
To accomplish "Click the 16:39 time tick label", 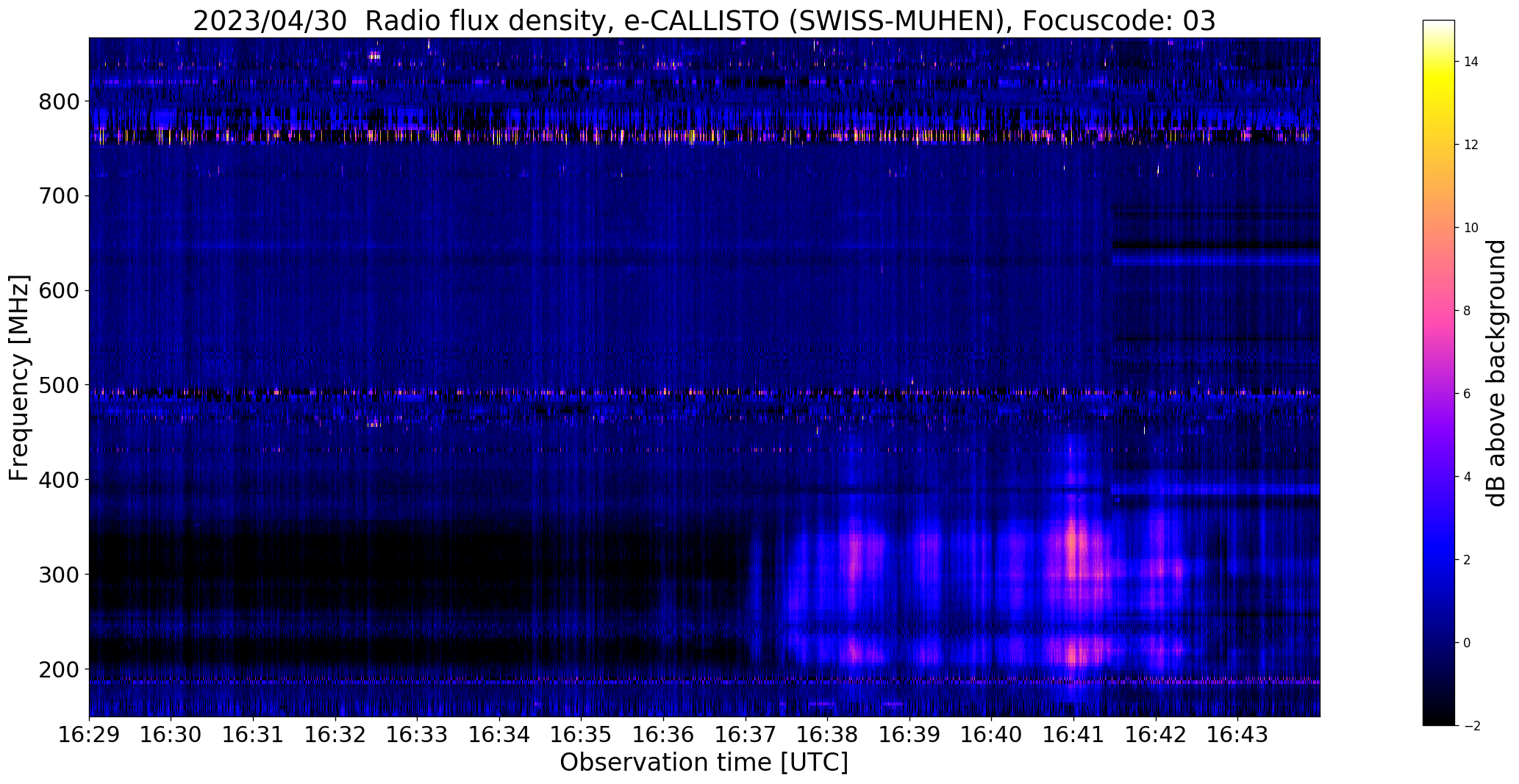I will click(910, 734).
